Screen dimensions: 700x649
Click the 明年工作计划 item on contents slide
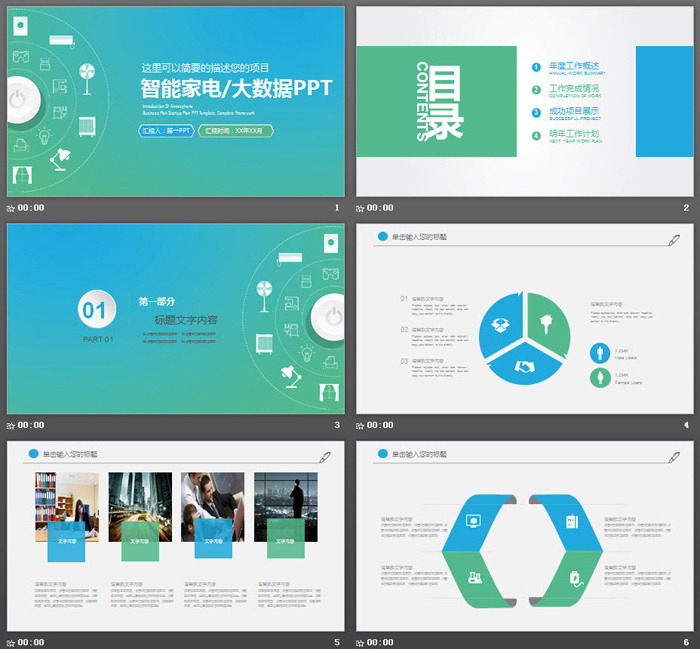coord(574,134)
